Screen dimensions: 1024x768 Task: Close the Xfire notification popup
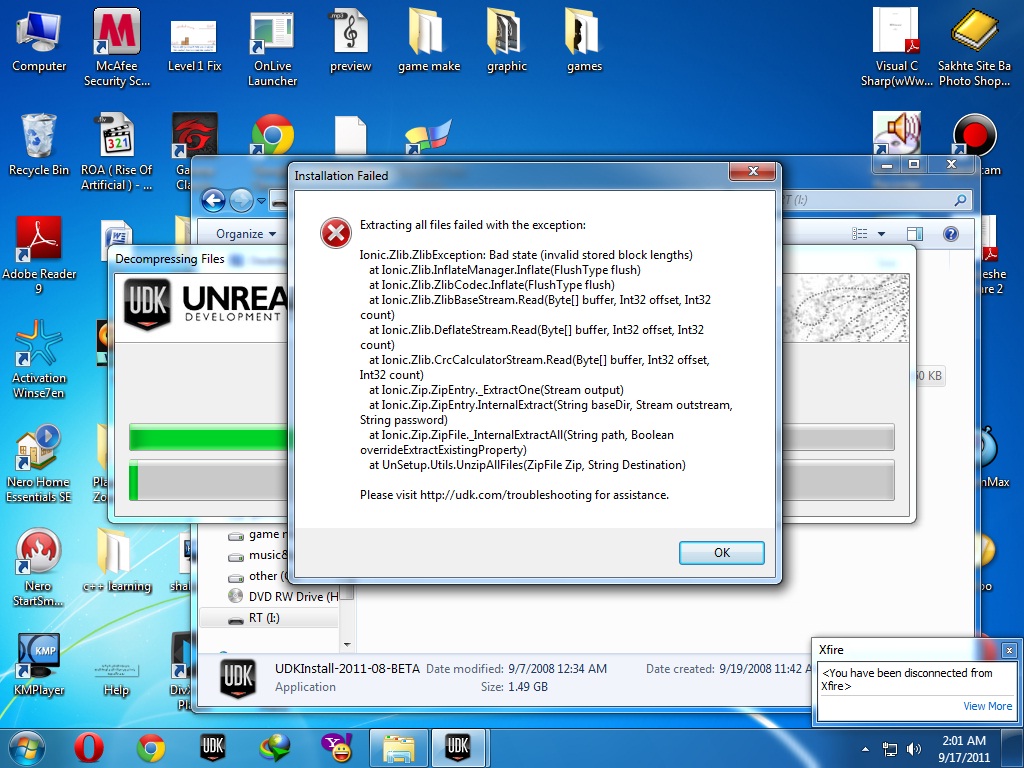1008,650
